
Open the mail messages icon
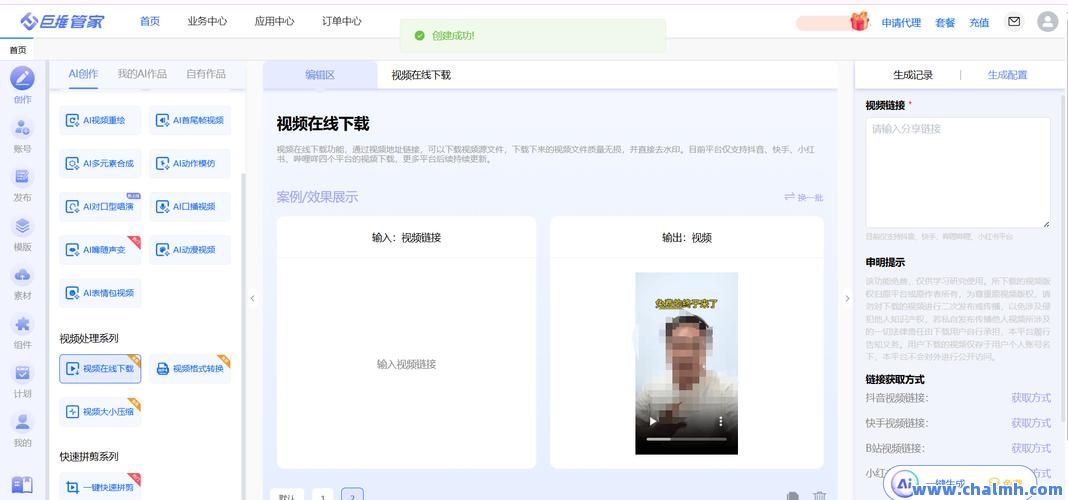tap(1014, 22)
